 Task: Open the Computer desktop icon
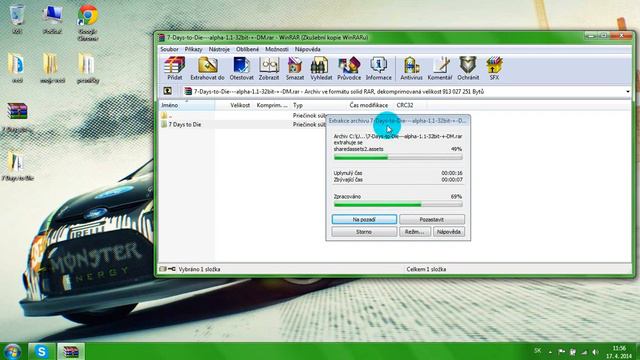[x=52, y=19]
